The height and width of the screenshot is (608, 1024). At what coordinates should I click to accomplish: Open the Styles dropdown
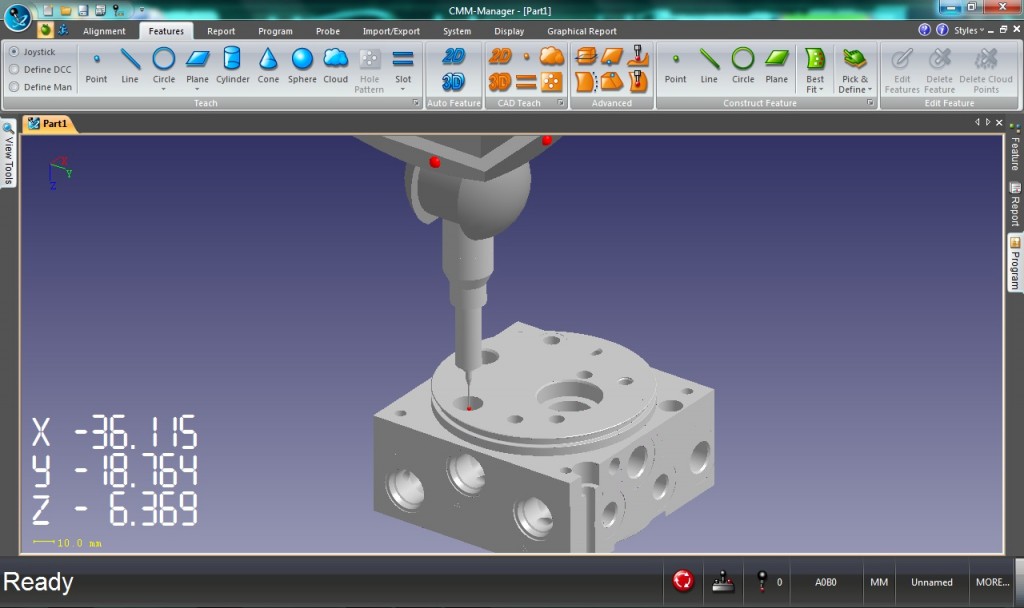968,30
